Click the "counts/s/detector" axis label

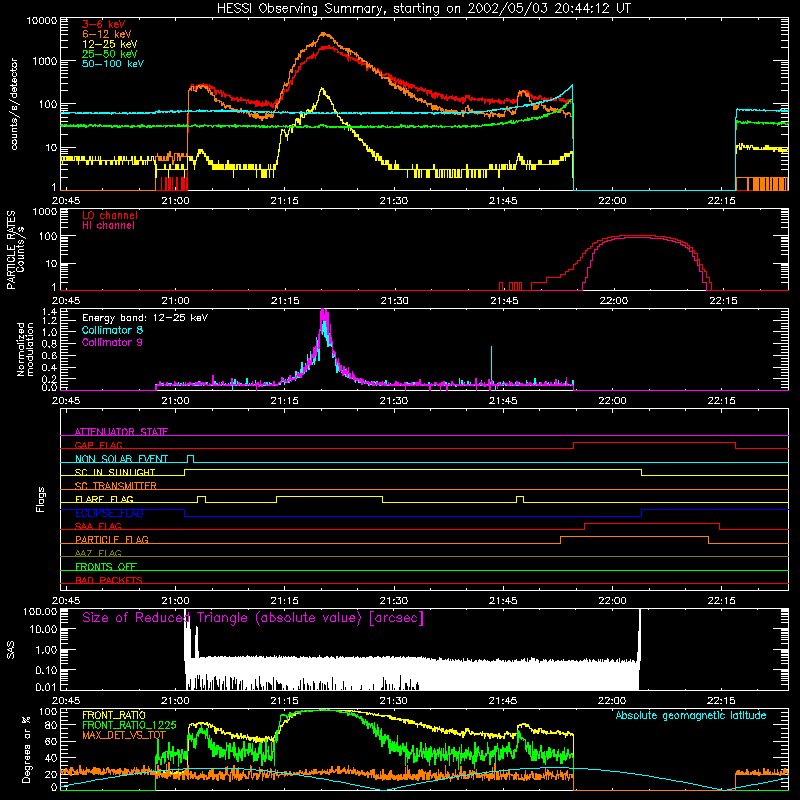[14, 104]
